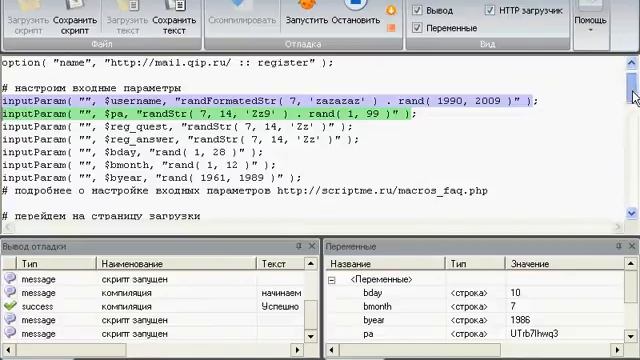Click green checkmark success icon

[10, 306]
